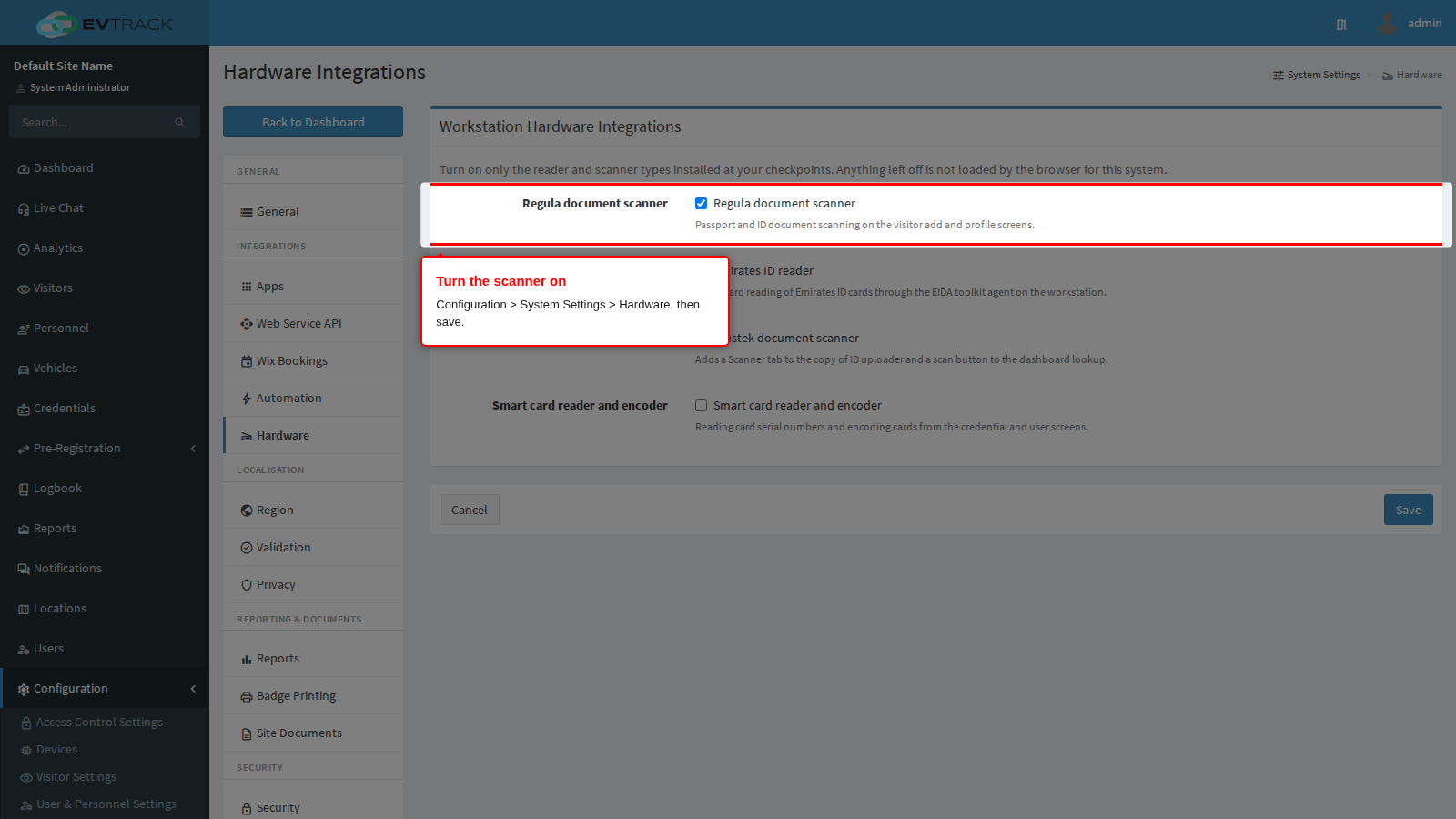
Task: Click the Badge Printing printer icon
Action: pos(247,696)
